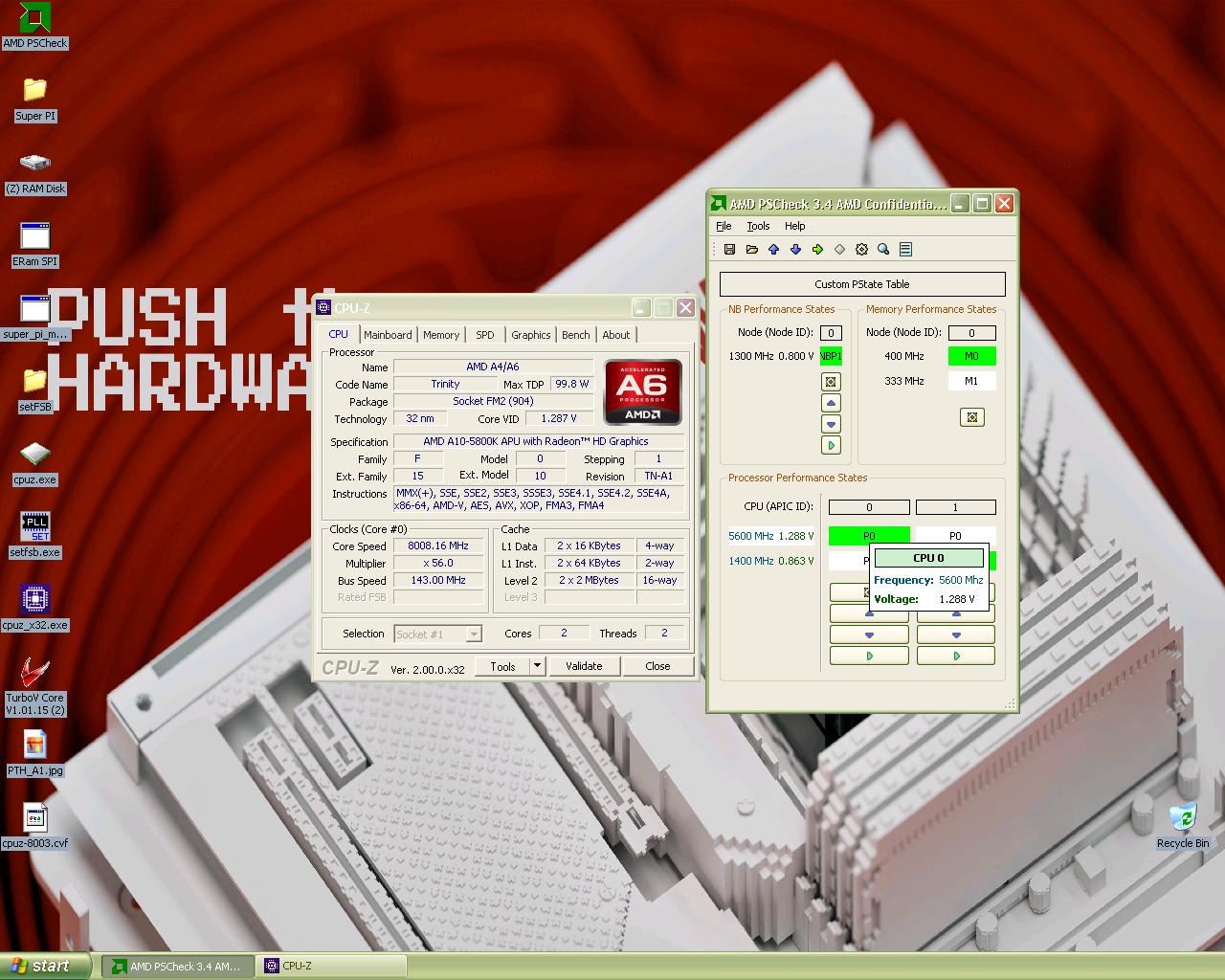Click the NB Node ID 0 box
Image resolution: width=1225 pixels, height=980 pixels.
coord(831,333)
